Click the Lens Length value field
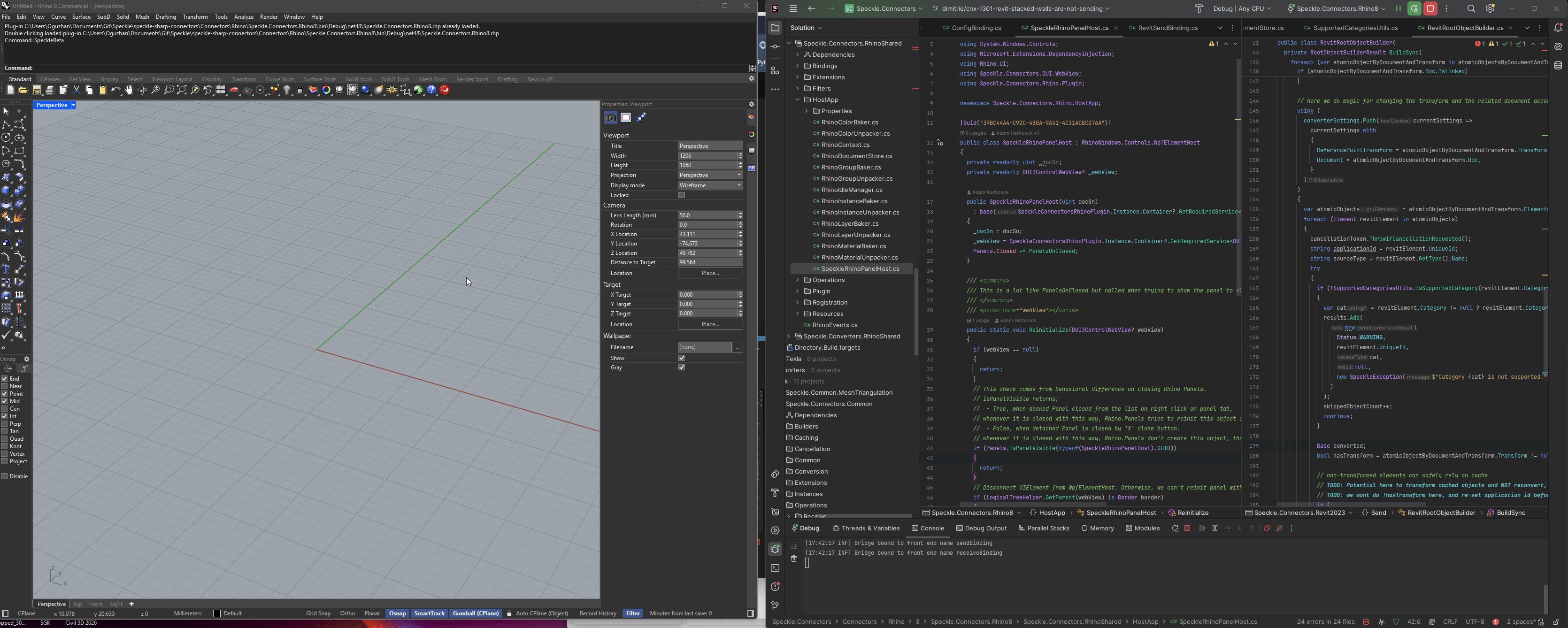The height and width of the screenshot is (628, 1568). pos(706,215)
